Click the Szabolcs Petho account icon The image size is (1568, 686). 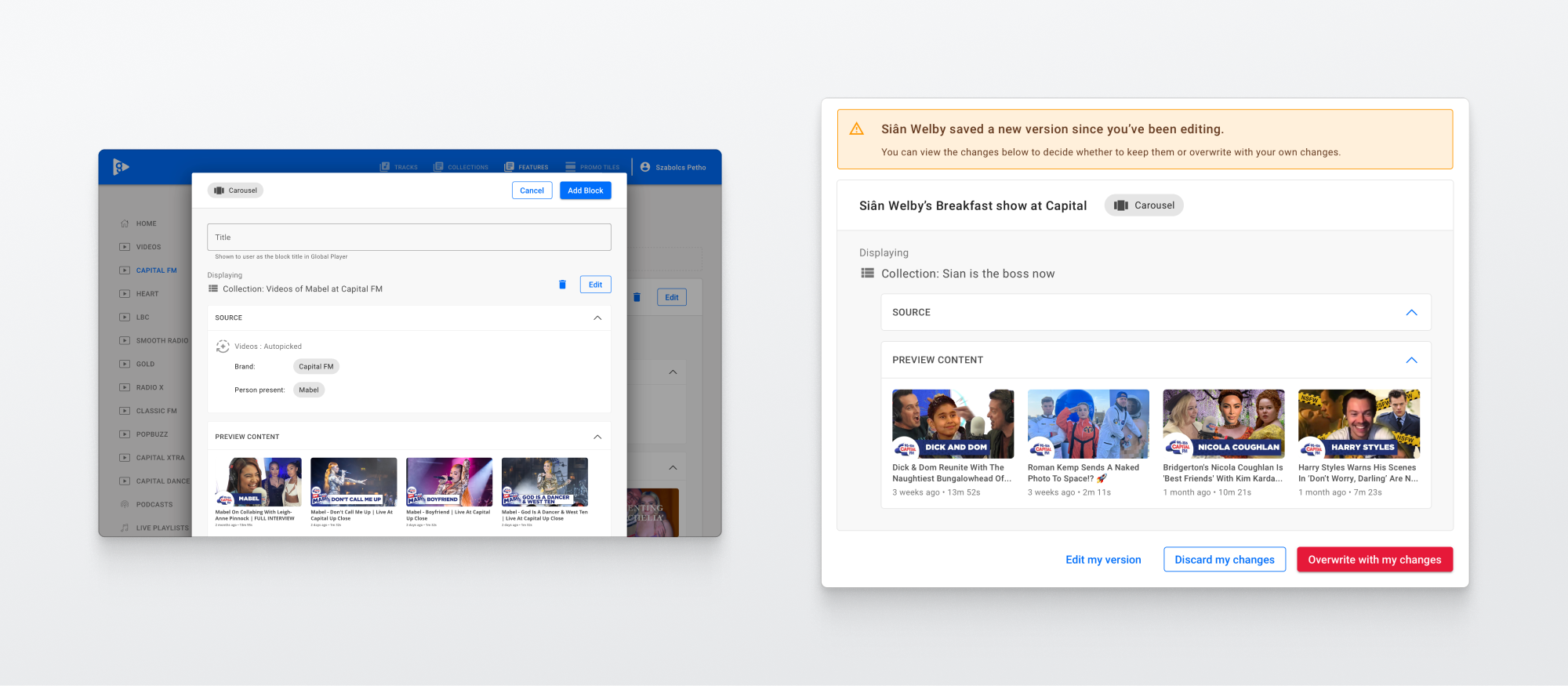point(645,167)
